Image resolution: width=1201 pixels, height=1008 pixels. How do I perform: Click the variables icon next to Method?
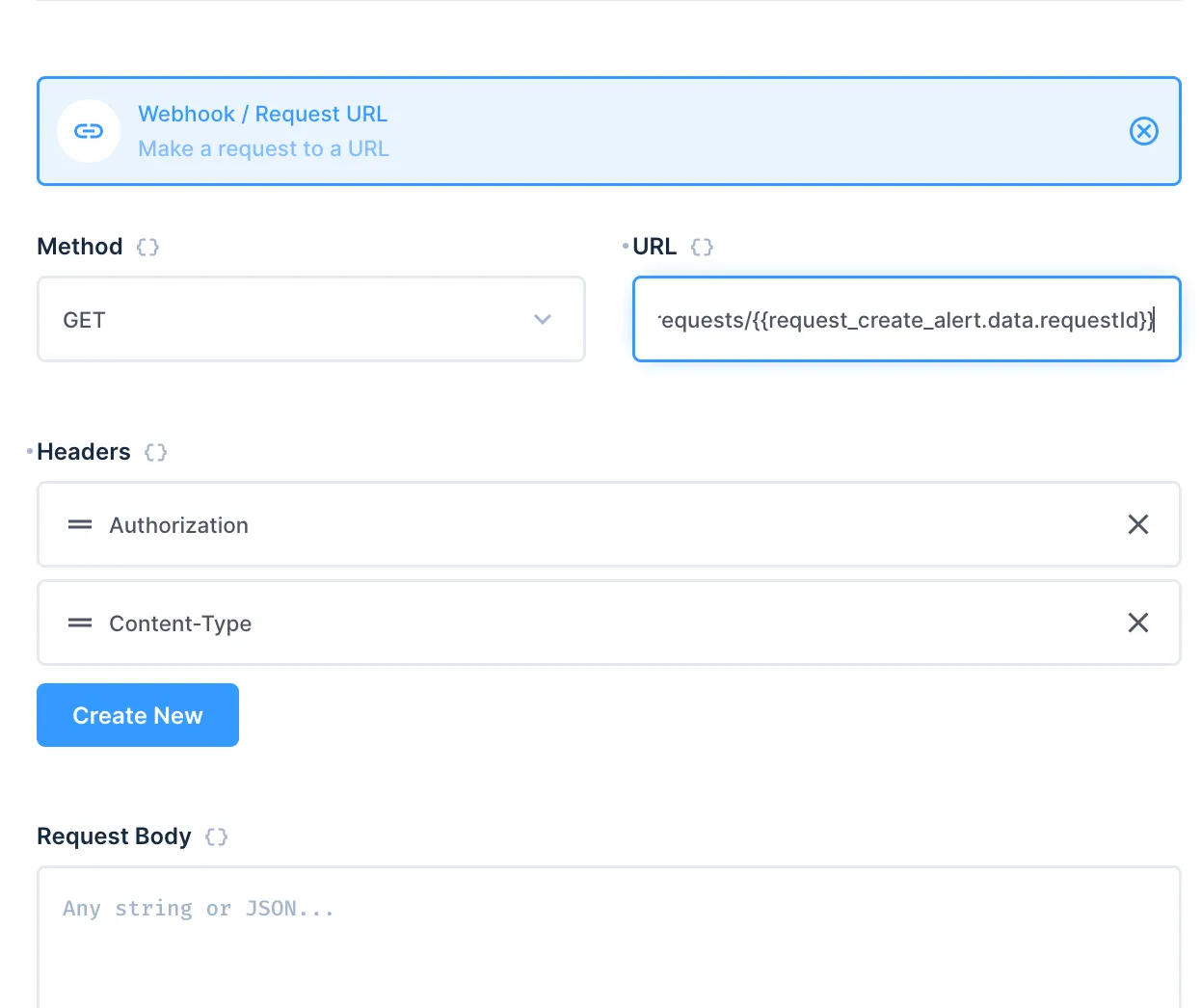pos(147,247)
